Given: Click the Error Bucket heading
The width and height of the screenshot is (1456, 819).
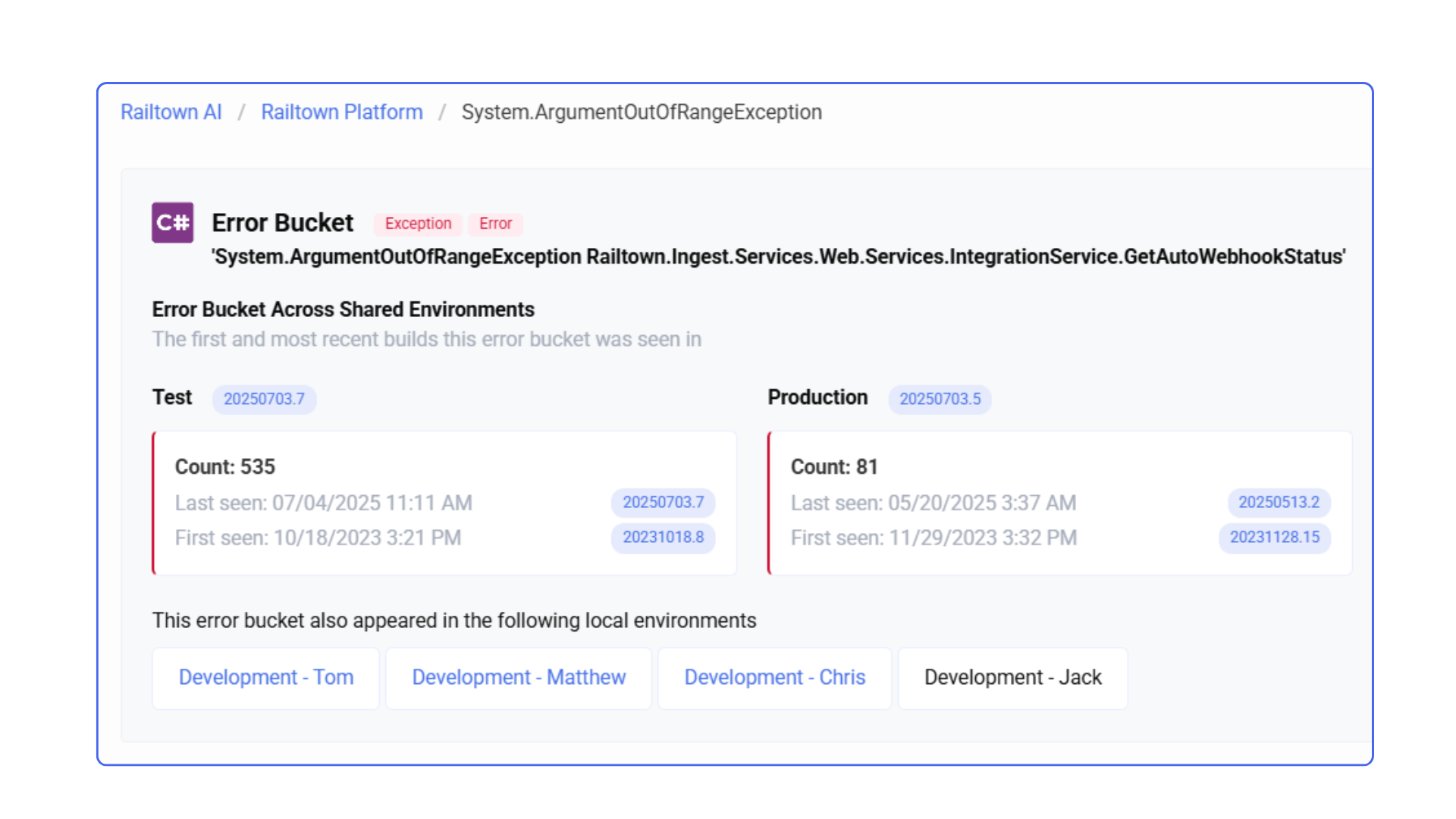Looking at the screenshot, I should tap(282, 223).
